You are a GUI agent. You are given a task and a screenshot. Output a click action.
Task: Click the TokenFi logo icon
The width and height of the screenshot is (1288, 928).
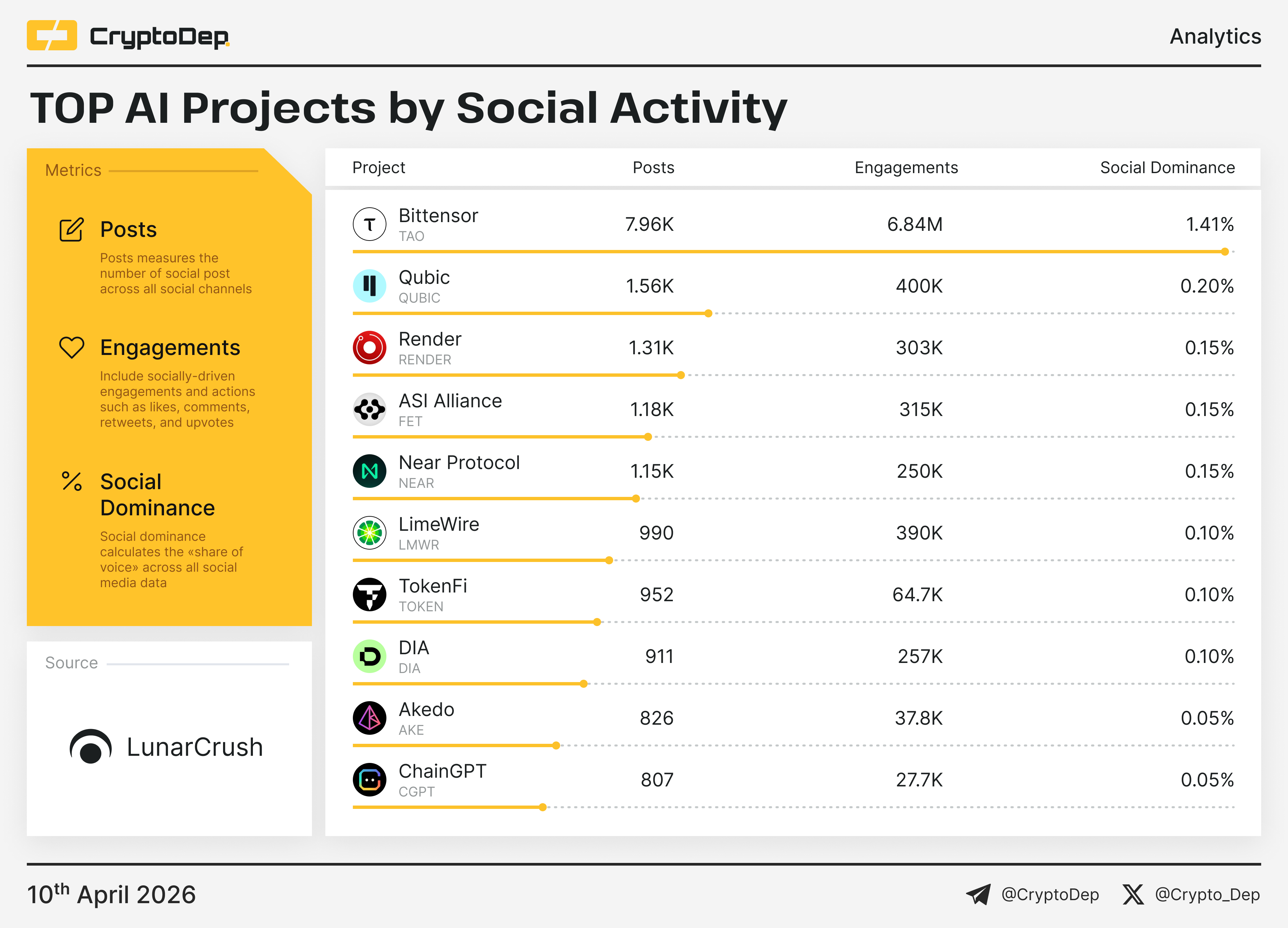[x=369, y=595]
